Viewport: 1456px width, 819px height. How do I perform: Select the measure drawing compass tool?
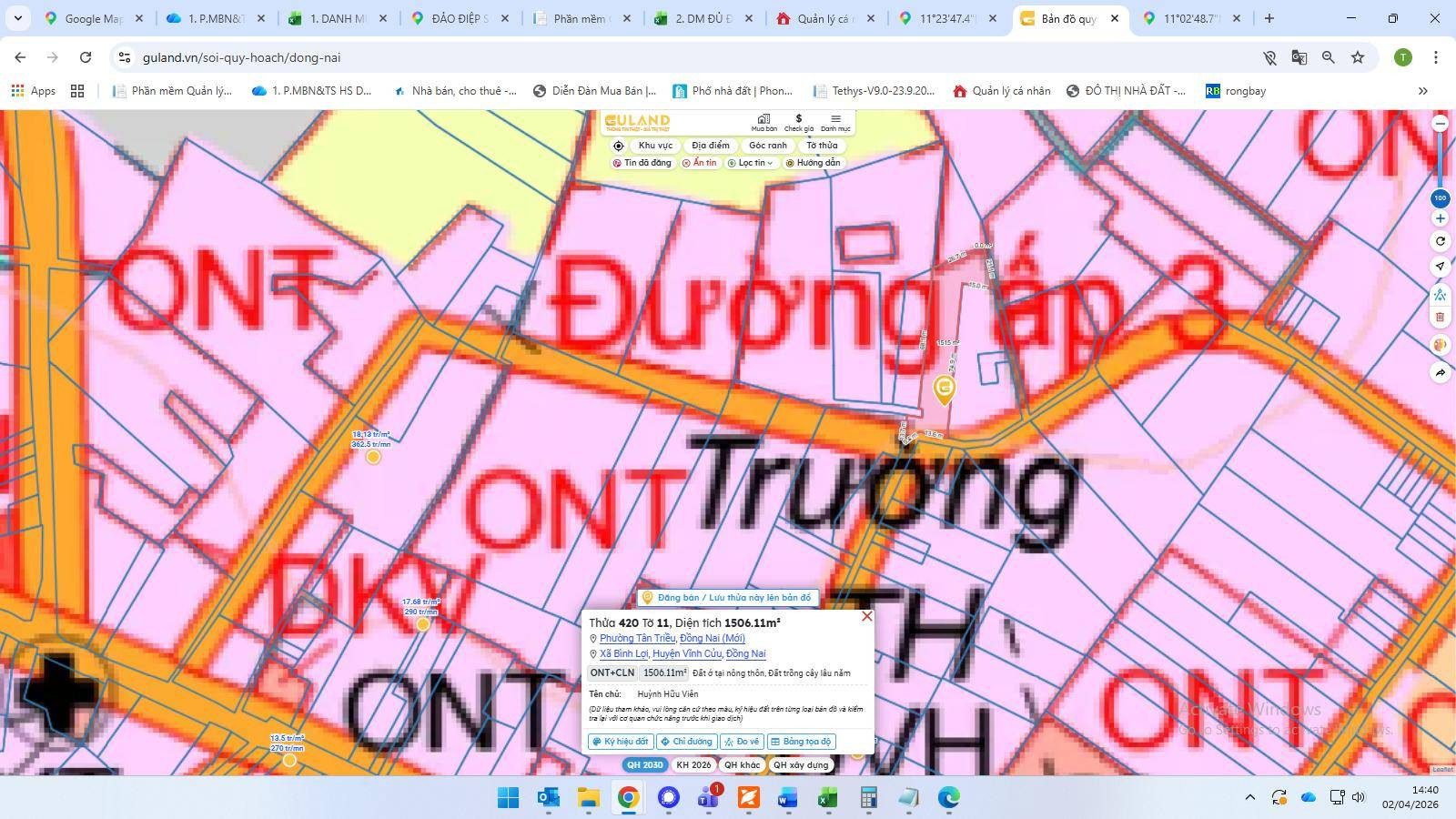coord(1440,294)
